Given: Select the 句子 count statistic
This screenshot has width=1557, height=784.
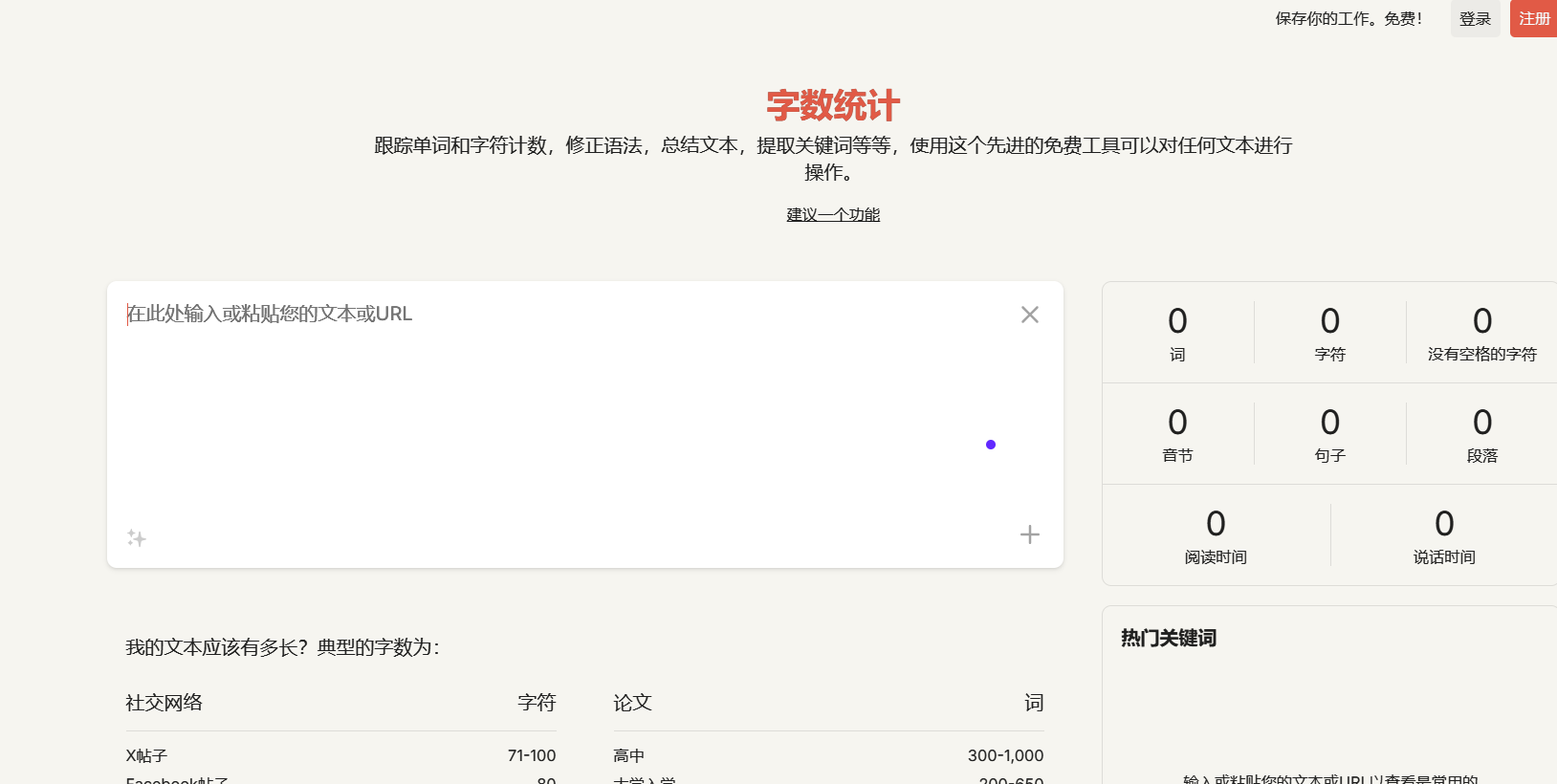Looking at the screenshot, I should click(1329, 434).
